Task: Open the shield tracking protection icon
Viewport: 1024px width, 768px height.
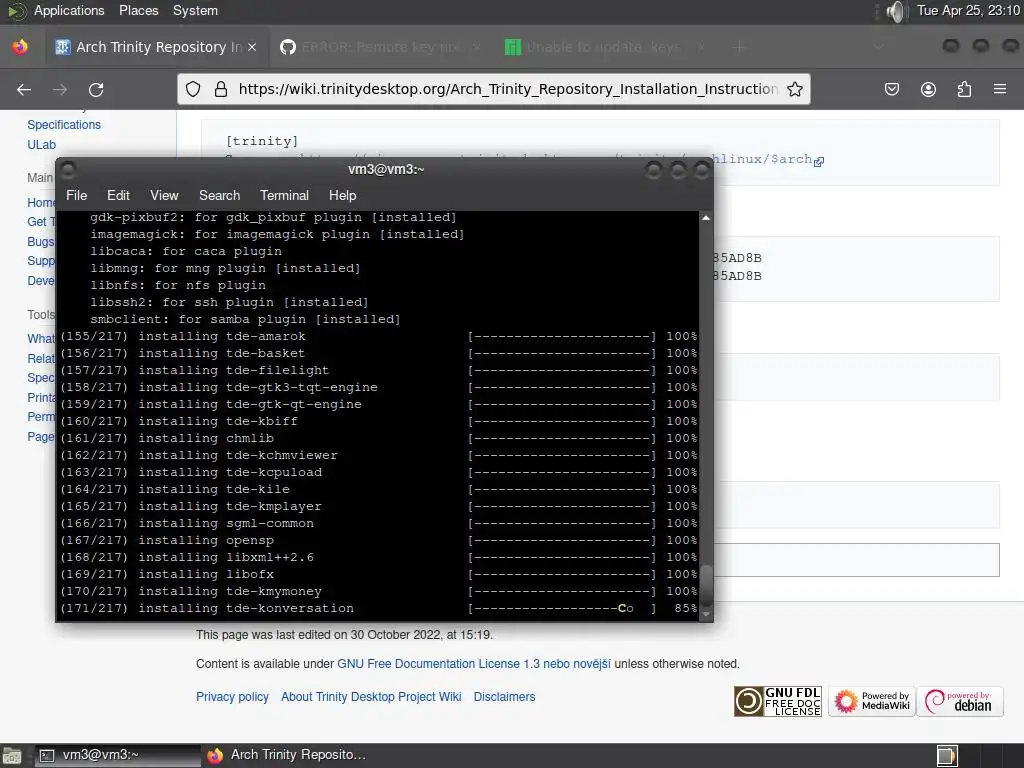Action: pos(193,89)
